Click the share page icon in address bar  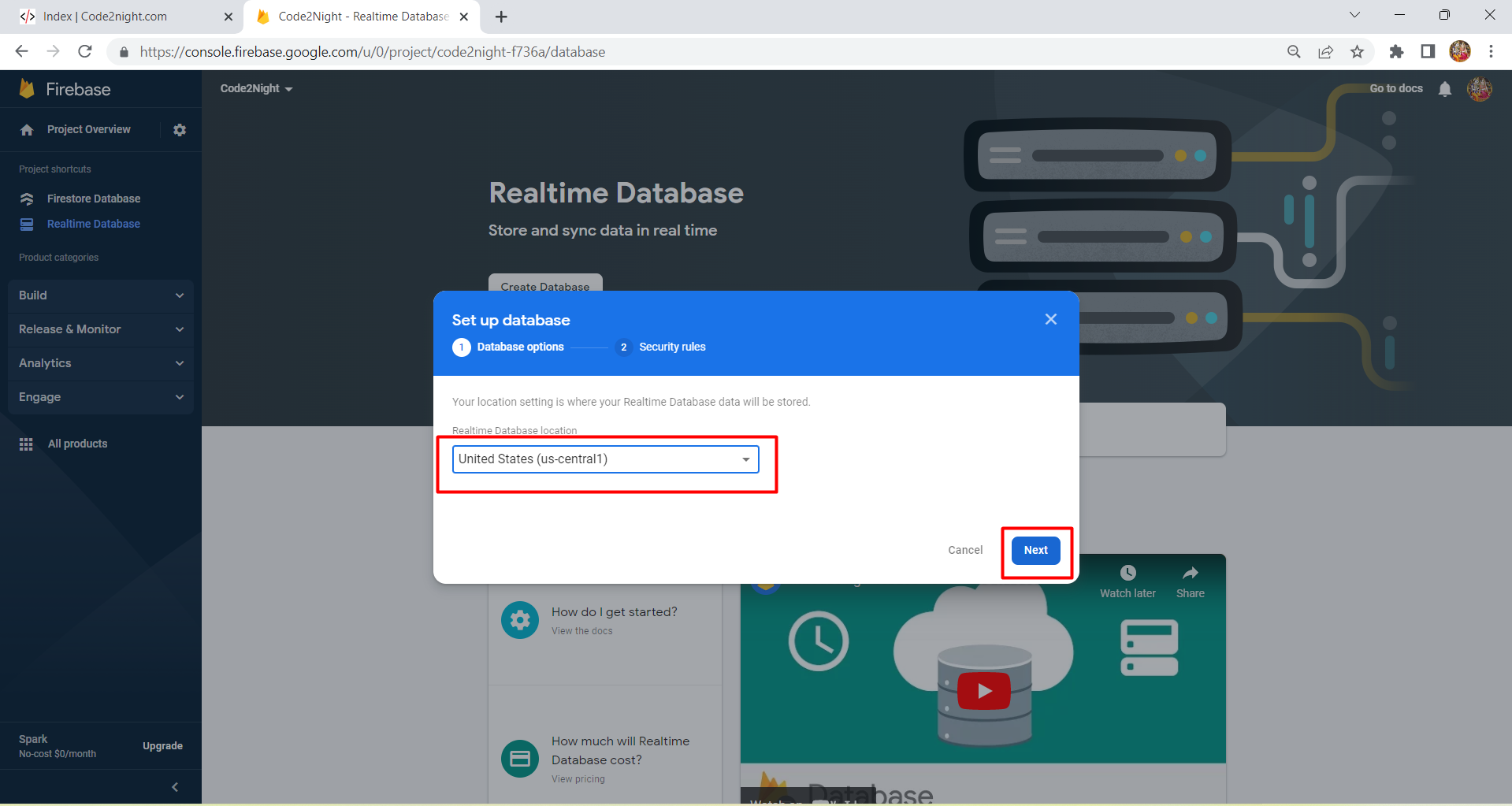[x=1325, y=52]
